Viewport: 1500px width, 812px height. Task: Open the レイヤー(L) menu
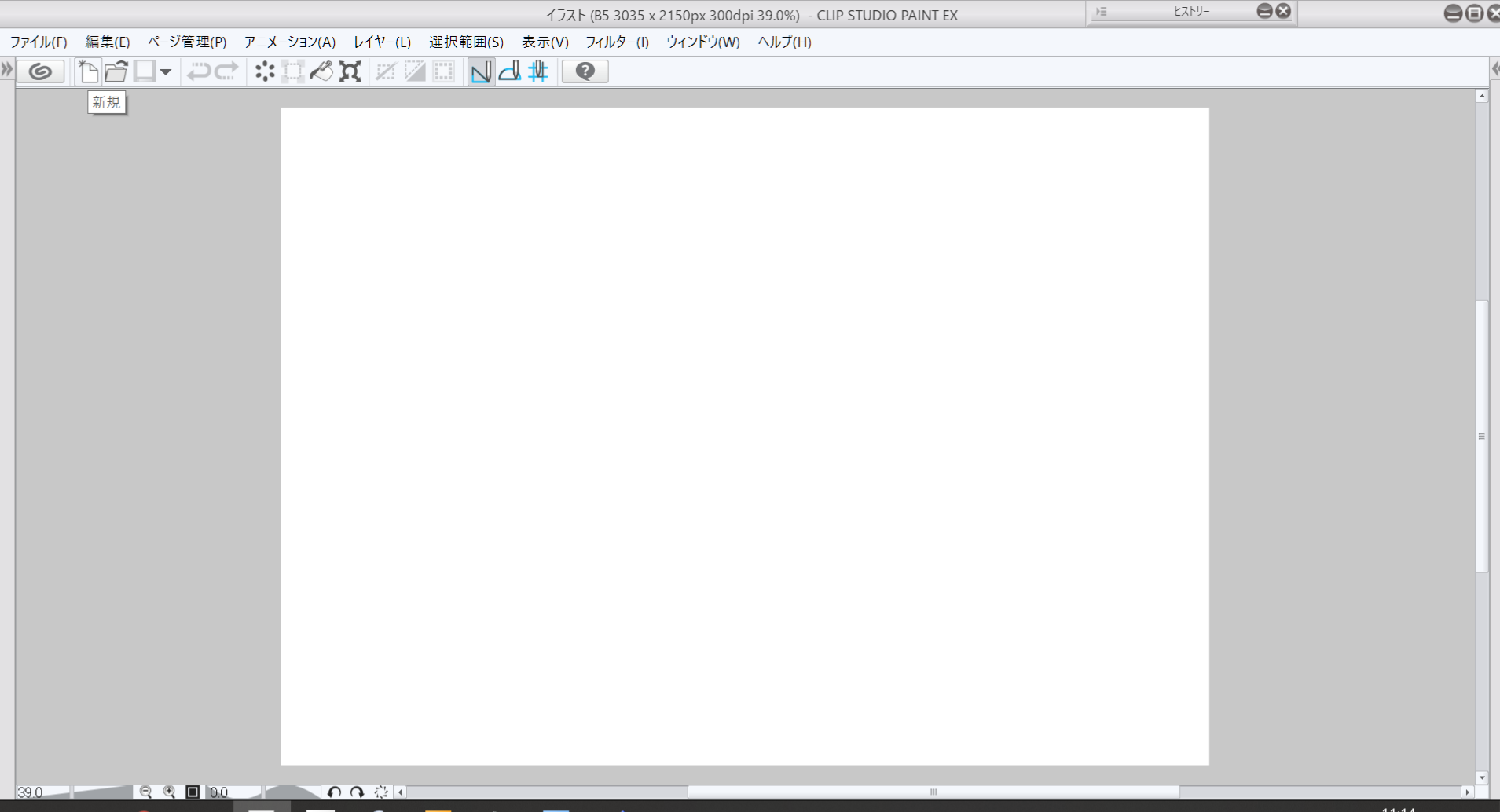click(x=382, y=42)
